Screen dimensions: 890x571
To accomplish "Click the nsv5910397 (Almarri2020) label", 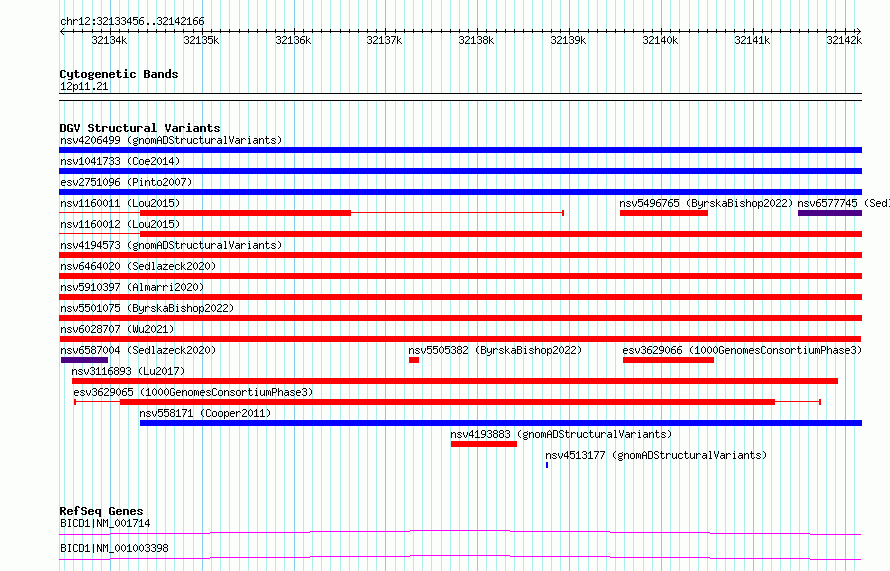I will pyautogui.click(x=132, y=287).
